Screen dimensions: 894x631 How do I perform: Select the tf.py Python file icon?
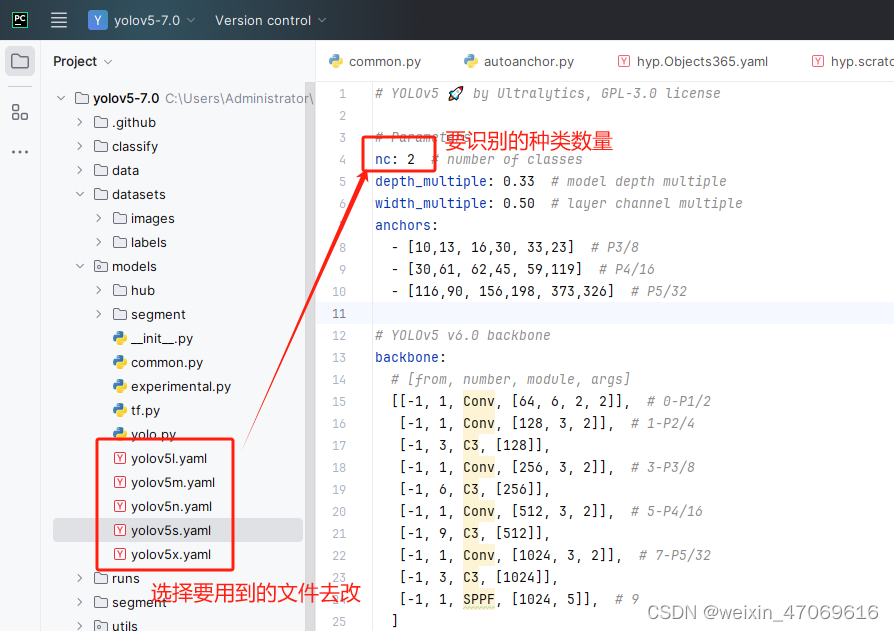tap(119, 410)
